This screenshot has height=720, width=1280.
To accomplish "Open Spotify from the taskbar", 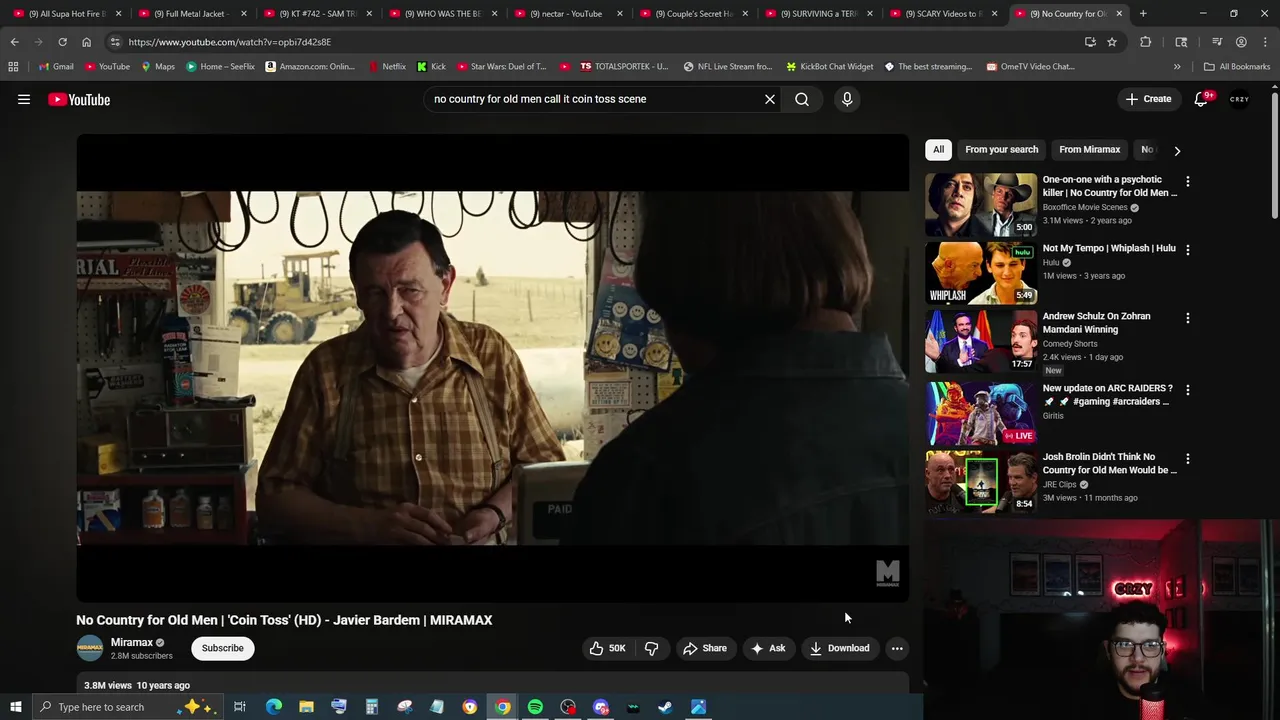I will point(535,707).
